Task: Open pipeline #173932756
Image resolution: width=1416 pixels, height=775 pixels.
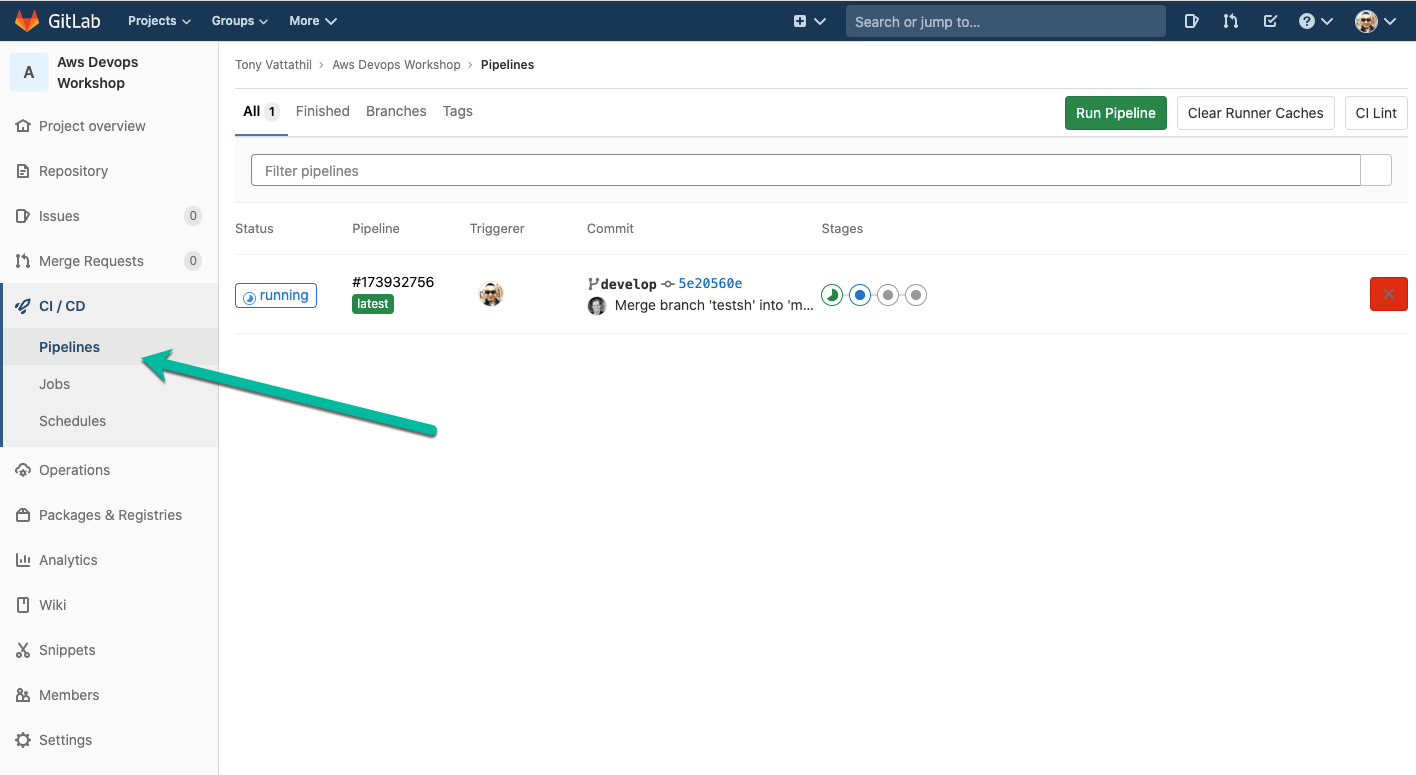Action: coord(393,282)
